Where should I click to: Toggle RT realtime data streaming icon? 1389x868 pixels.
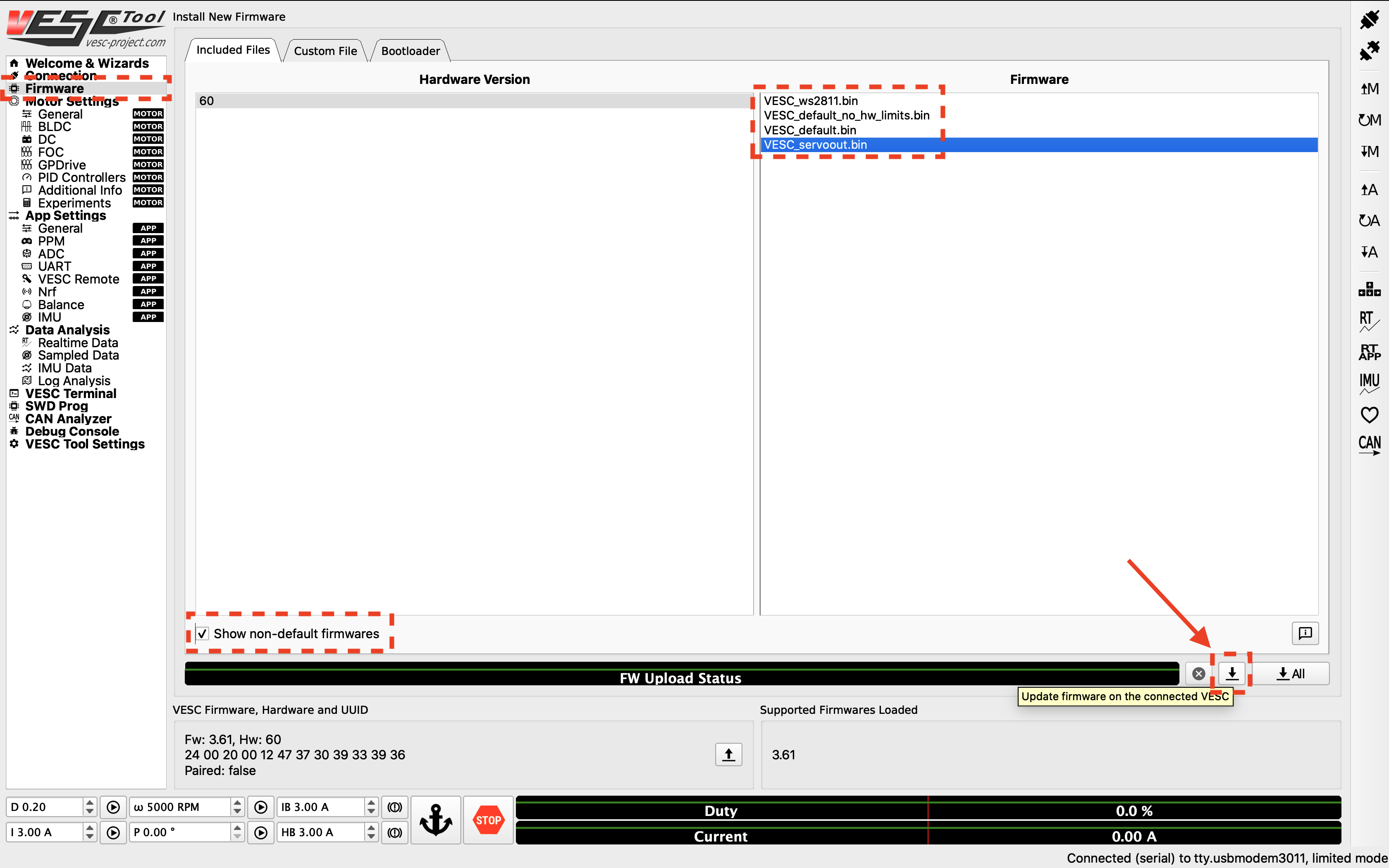[x=1370, y=322]
